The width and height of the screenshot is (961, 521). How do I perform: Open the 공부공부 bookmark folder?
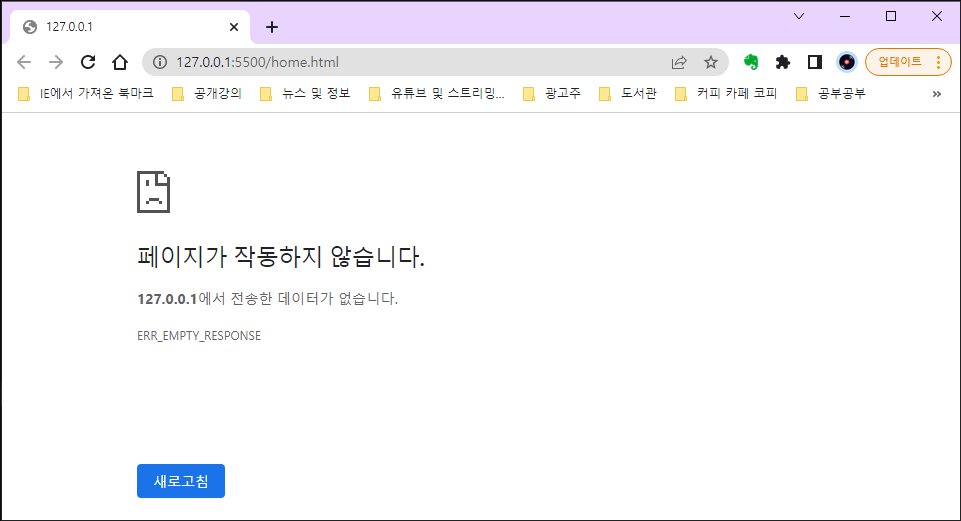(x=830, y=94)
